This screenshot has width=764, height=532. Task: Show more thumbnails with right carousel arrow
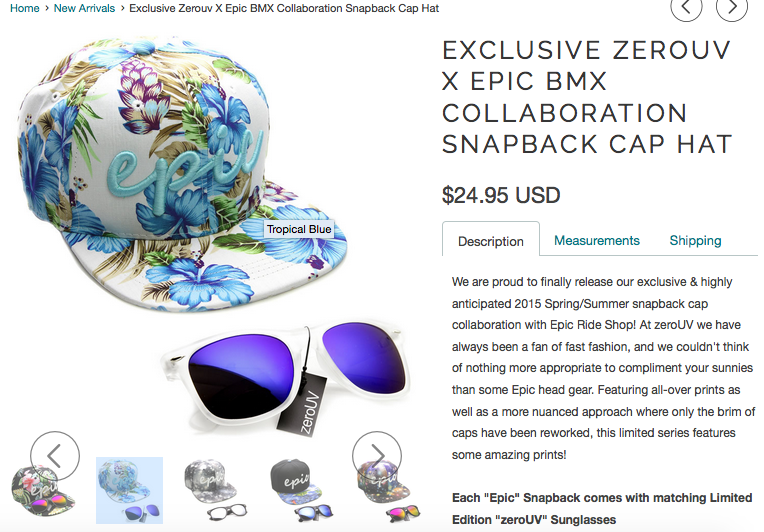[377, 456]
